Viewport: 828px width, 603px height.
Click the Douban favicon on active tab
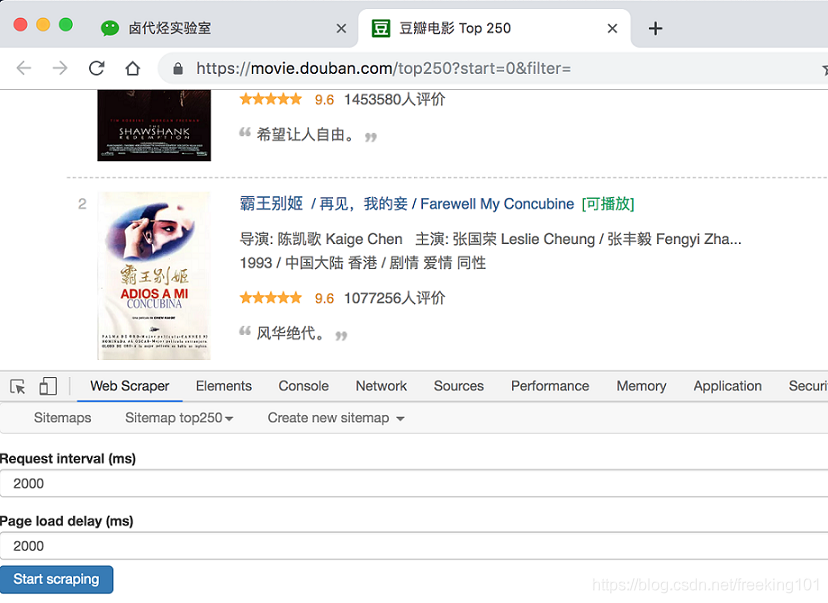[x=381, y=28]
